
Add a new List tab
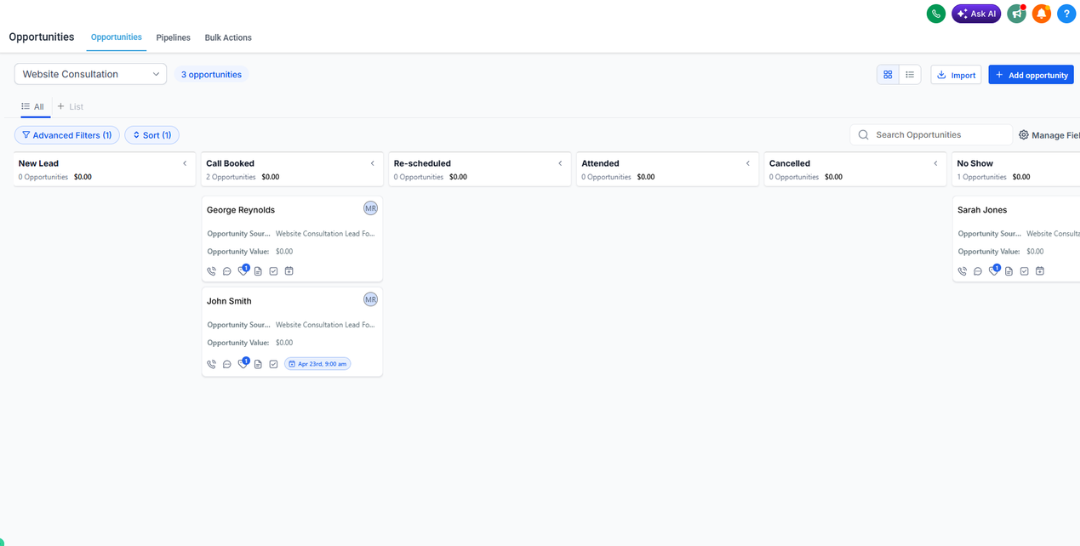[70, 107]
